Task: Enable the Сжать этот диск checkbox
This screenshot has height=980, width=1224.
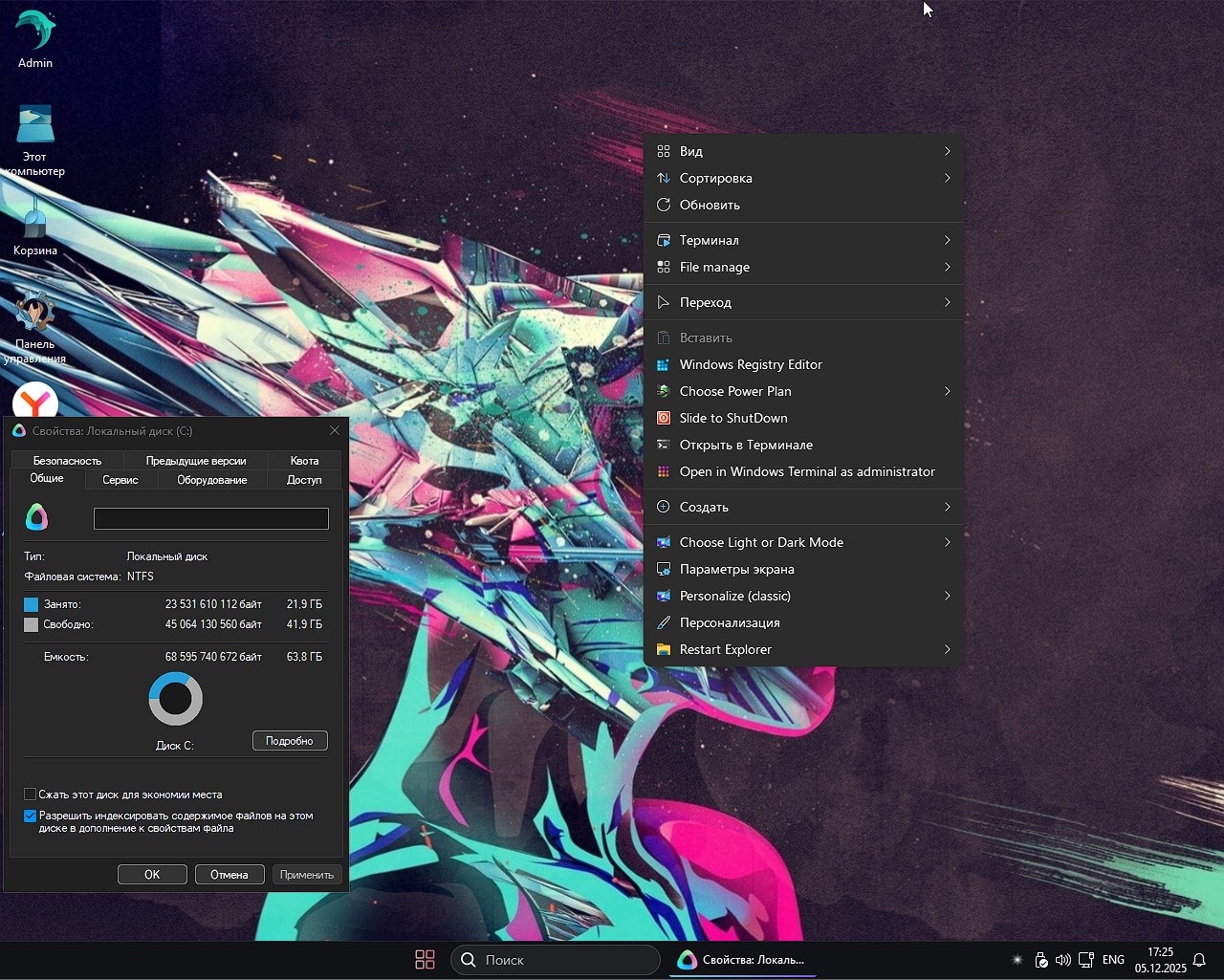Action: pyautogui.click(x=30, y=794)
